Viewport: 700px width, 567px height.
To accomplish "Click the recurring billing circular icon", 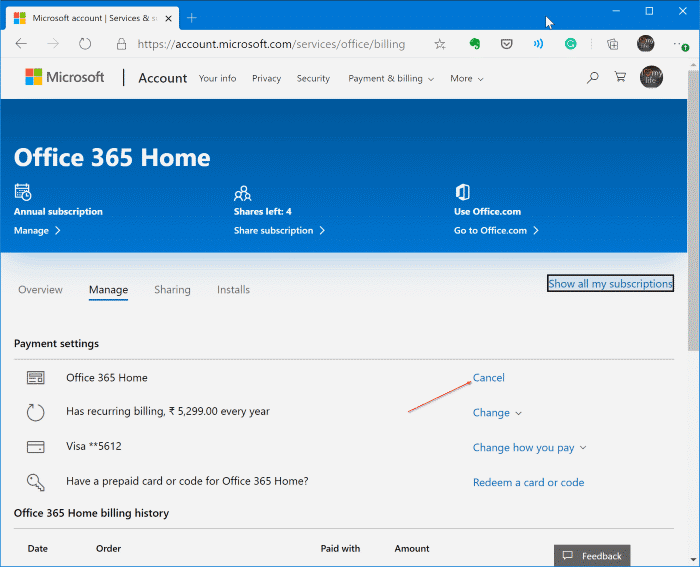I will pos(36,412).
